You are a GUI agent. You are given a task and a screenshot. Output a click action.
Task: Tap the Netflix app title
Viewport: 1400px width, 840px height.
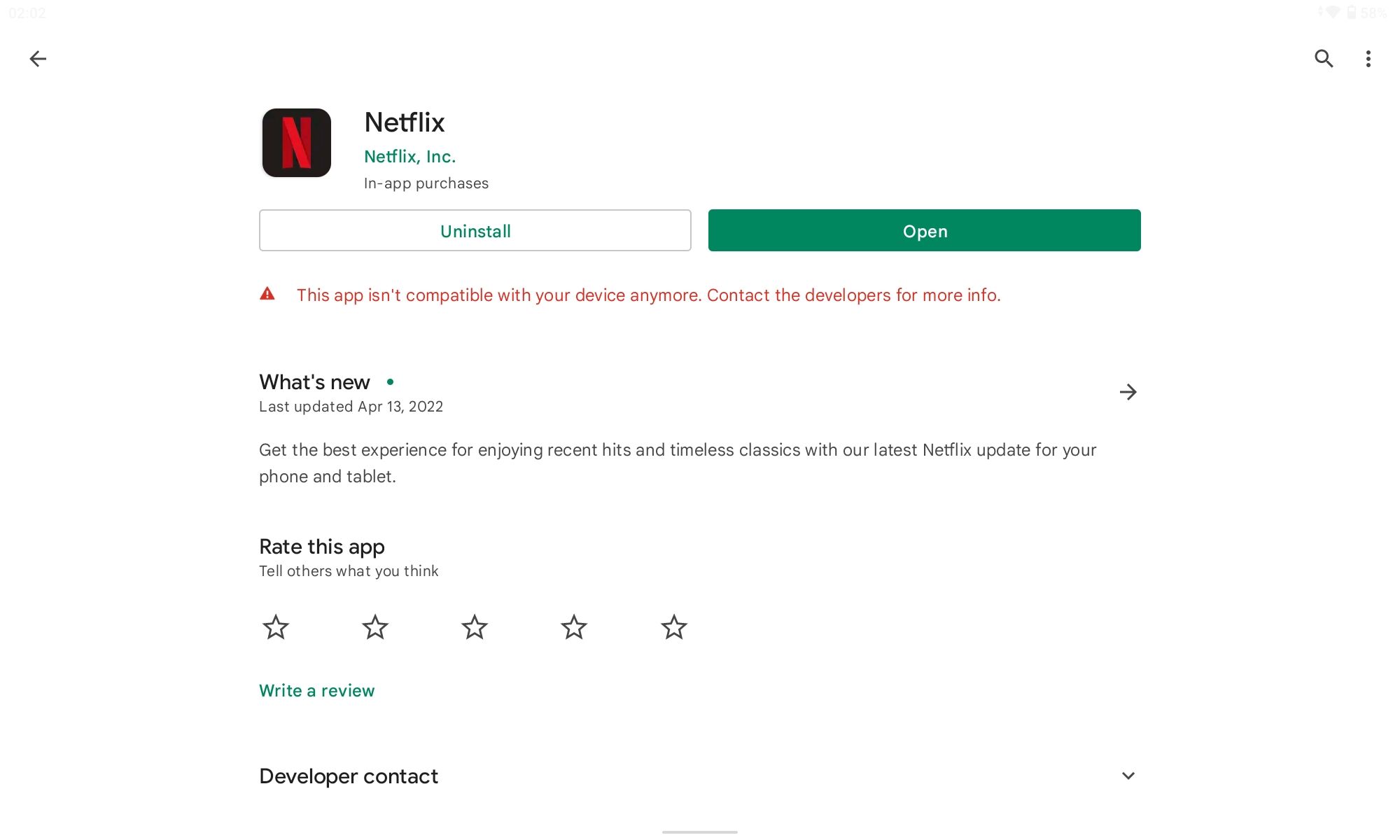[405, 122]
